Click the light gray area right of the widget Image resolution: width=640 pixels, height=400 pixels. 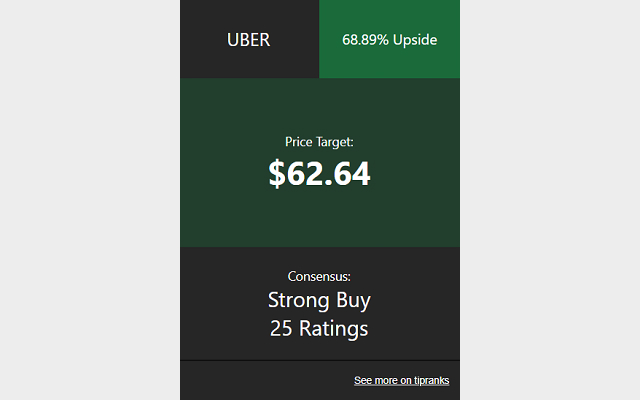[x=550, y=200]
